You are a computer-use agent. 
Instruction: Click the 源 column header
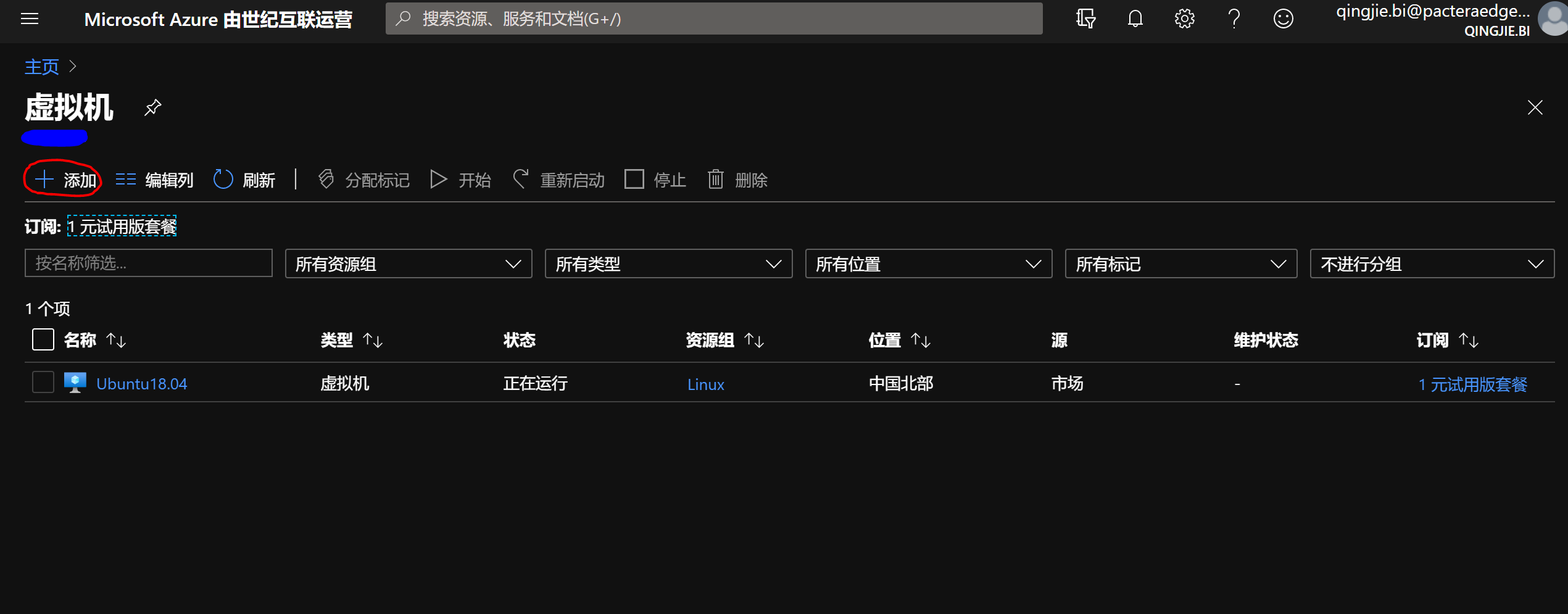[1060, 340]
